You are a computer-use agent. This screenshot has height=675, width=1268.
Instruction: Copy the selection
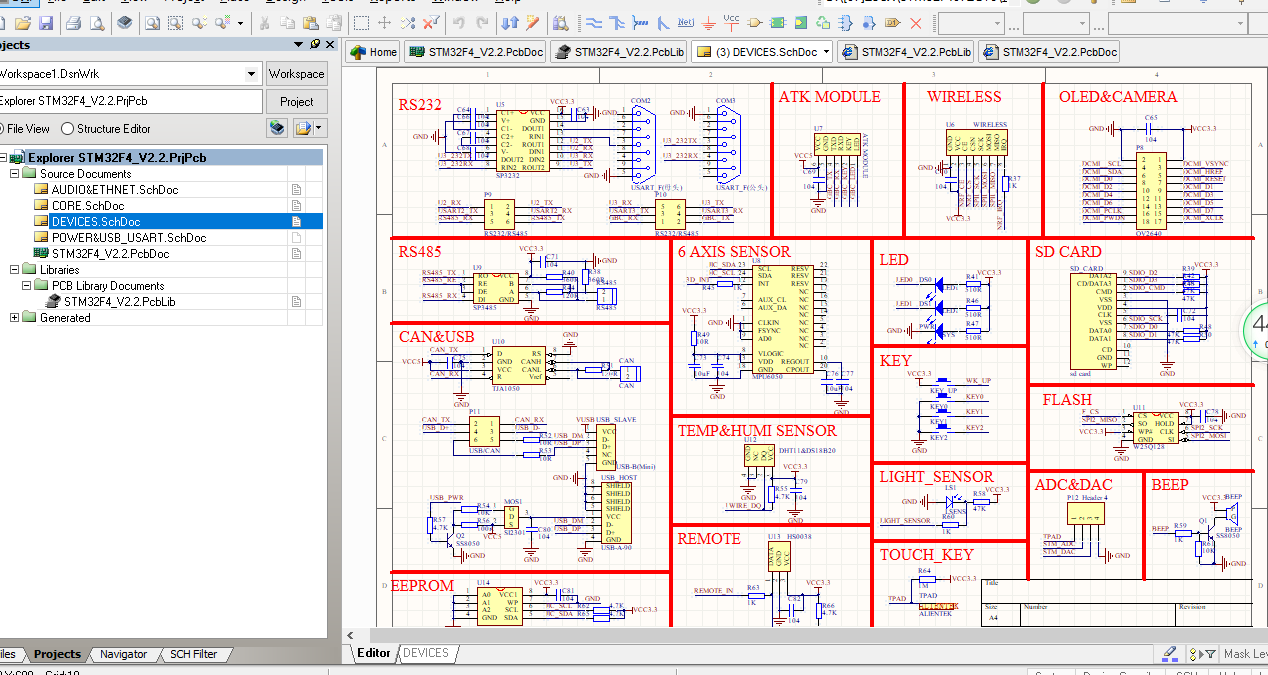(x=287, y=22)
